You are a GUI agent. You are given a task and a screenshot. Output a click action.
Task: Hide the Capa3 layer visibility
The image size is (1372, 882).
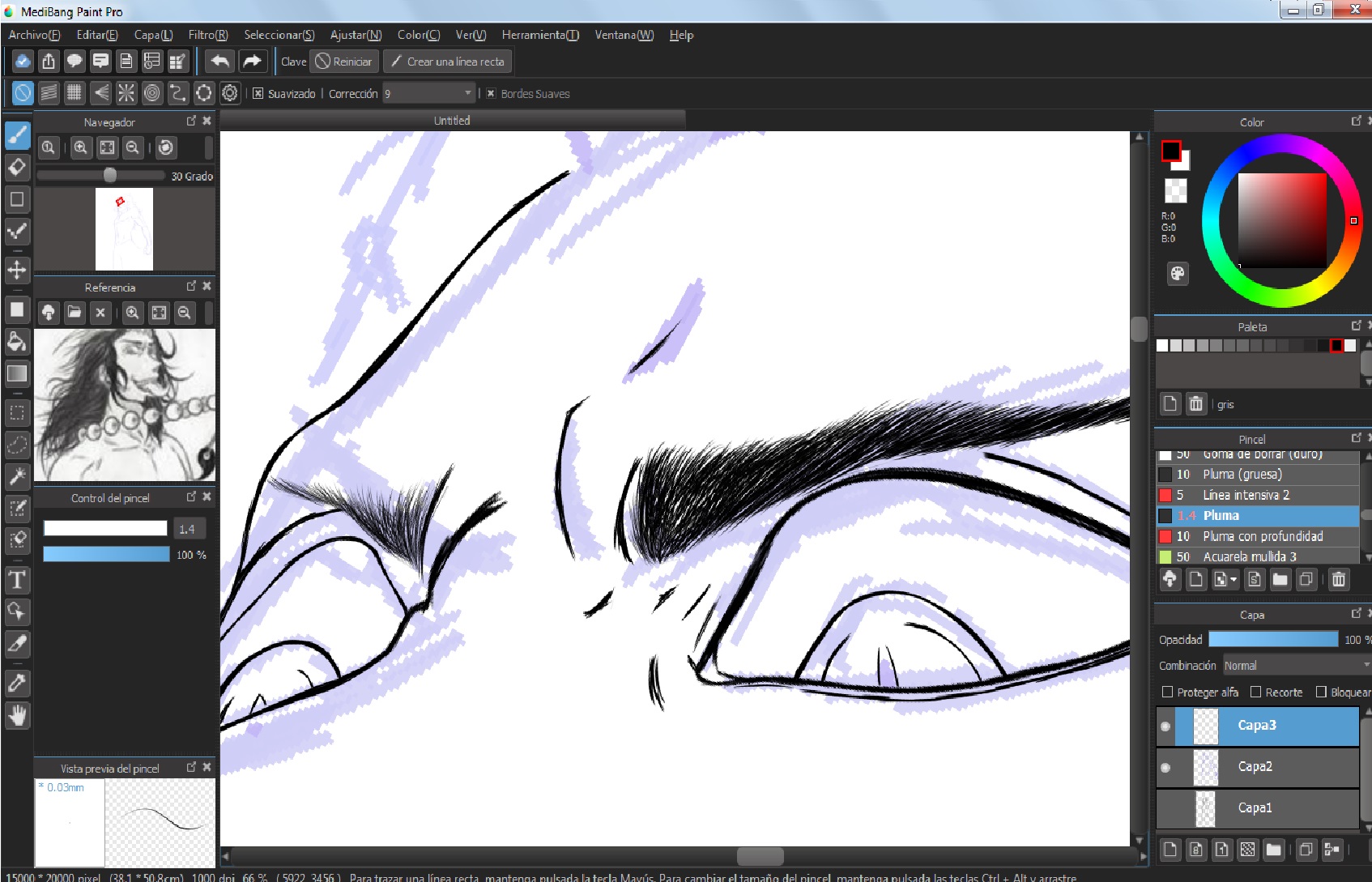coord(1165,726)
